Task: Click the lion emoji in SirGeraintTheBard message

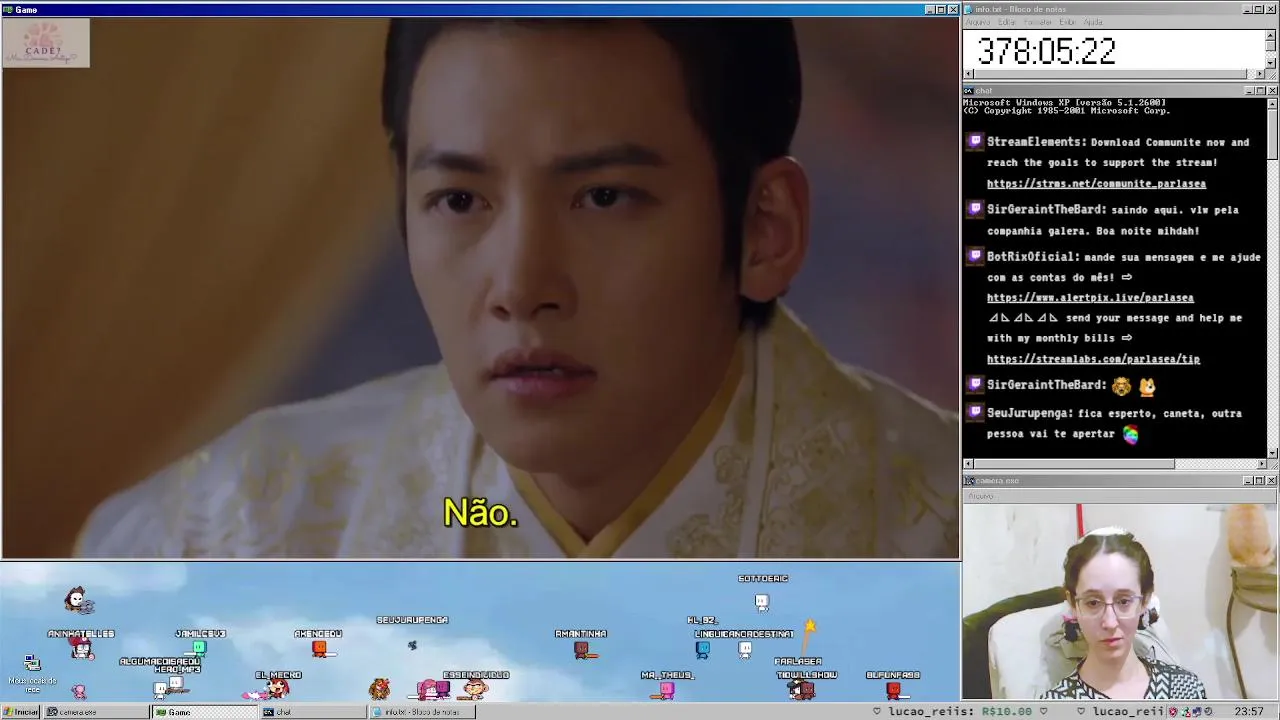Action: [1121, 386]
